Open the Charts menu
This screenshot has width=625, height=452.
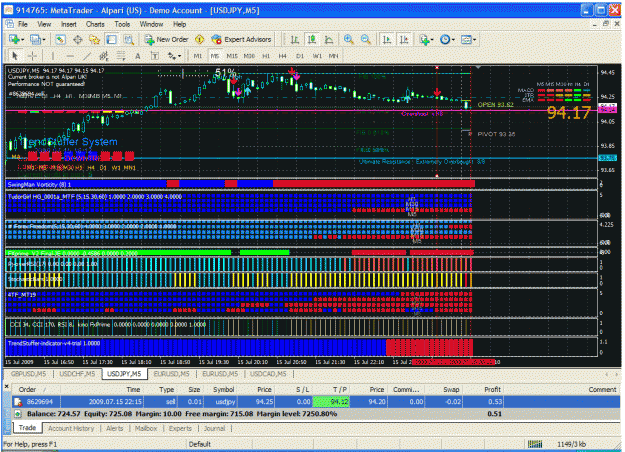click(x=95, y=24)
